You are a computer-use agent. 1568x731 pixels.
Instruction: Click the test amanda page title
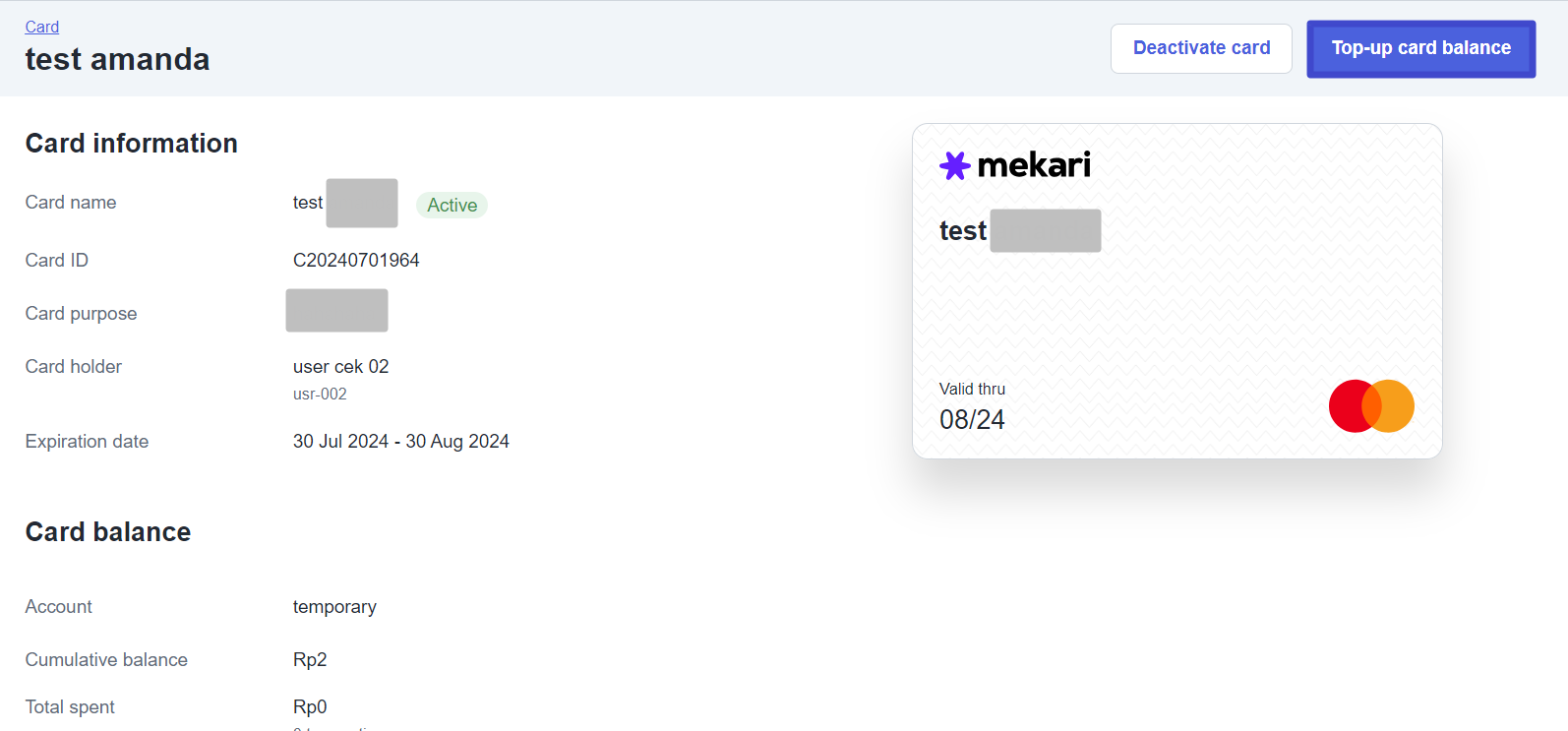tap(117, 59)
